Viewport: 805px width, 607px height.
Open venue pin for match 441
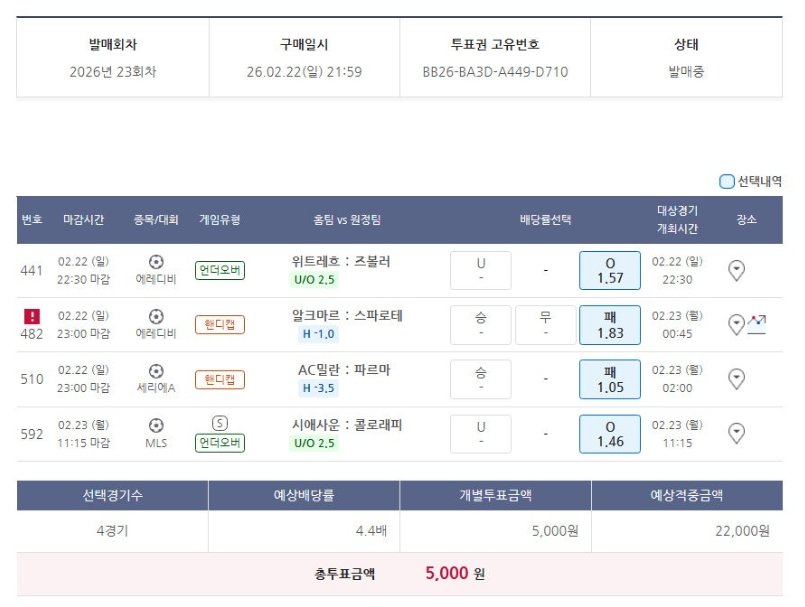click(x=737, y=270)
